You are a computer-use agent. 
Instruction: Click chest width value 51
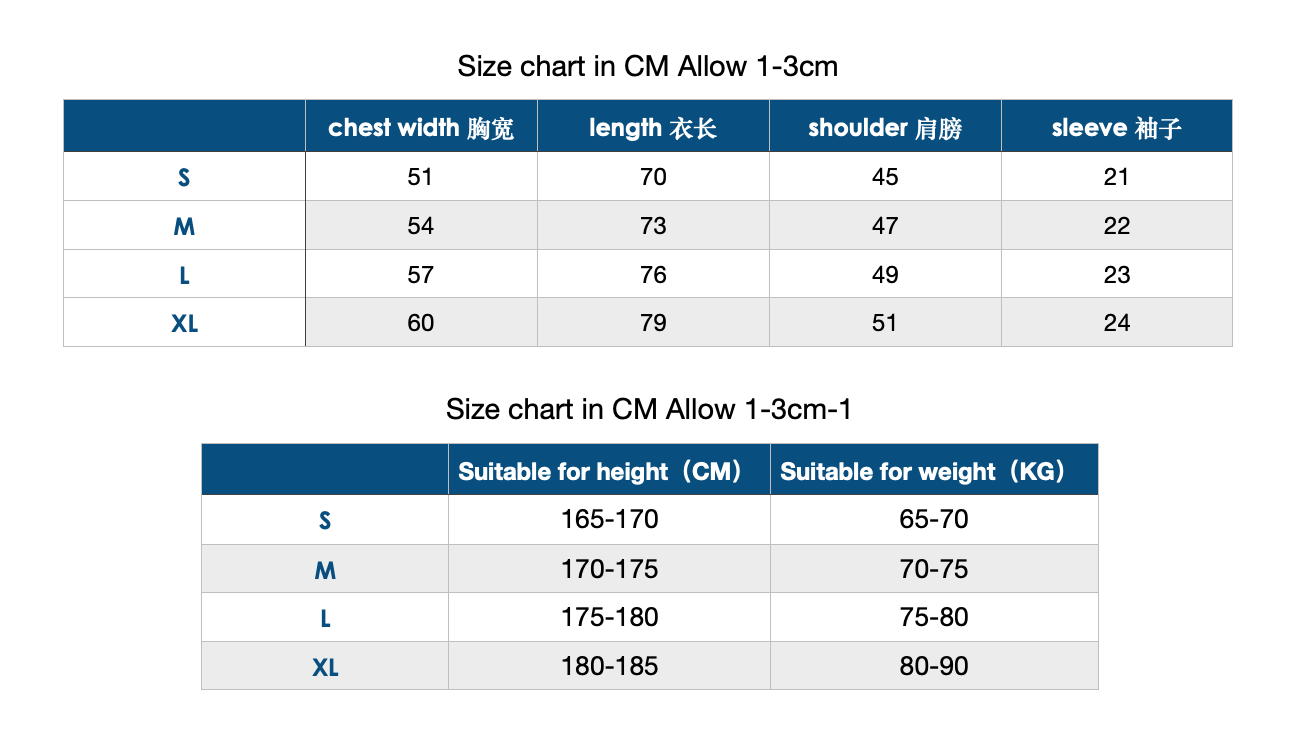(x=421, y=177)
